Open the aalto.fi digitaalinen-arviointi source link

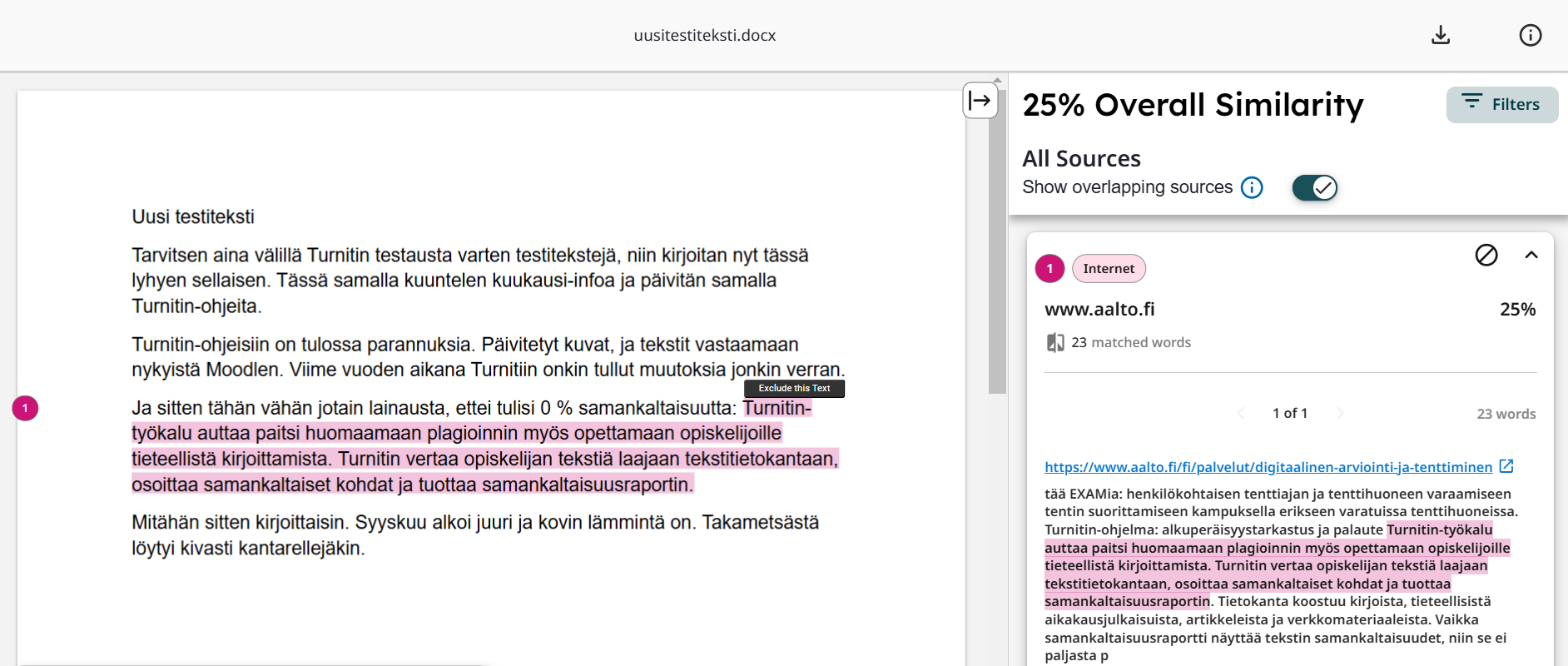[x=1268, y=467]
